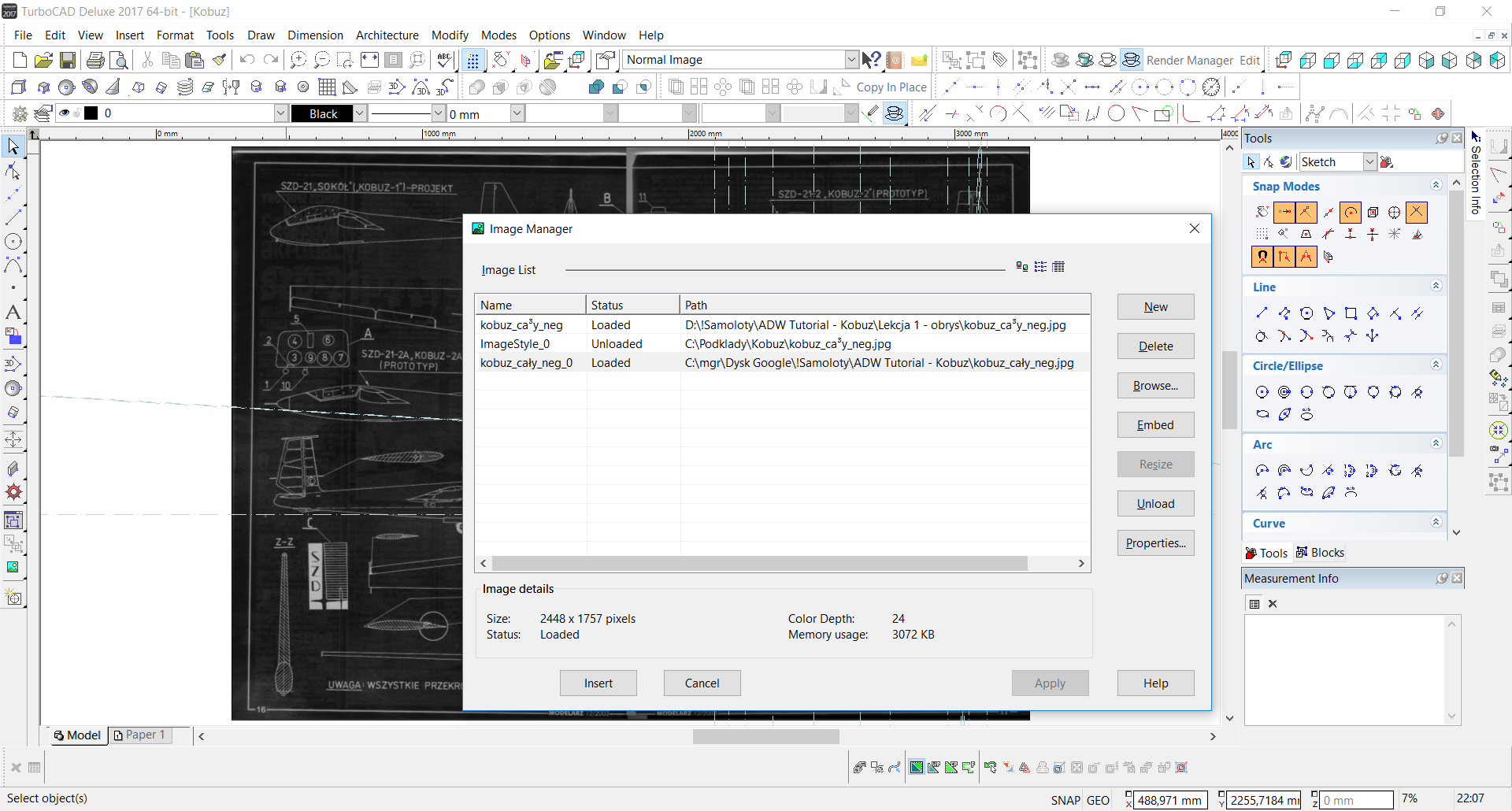This screenshot has width=1512, height=811.
Task: Collapse the Snap Modes section
Action: [x=1436, y=185]
